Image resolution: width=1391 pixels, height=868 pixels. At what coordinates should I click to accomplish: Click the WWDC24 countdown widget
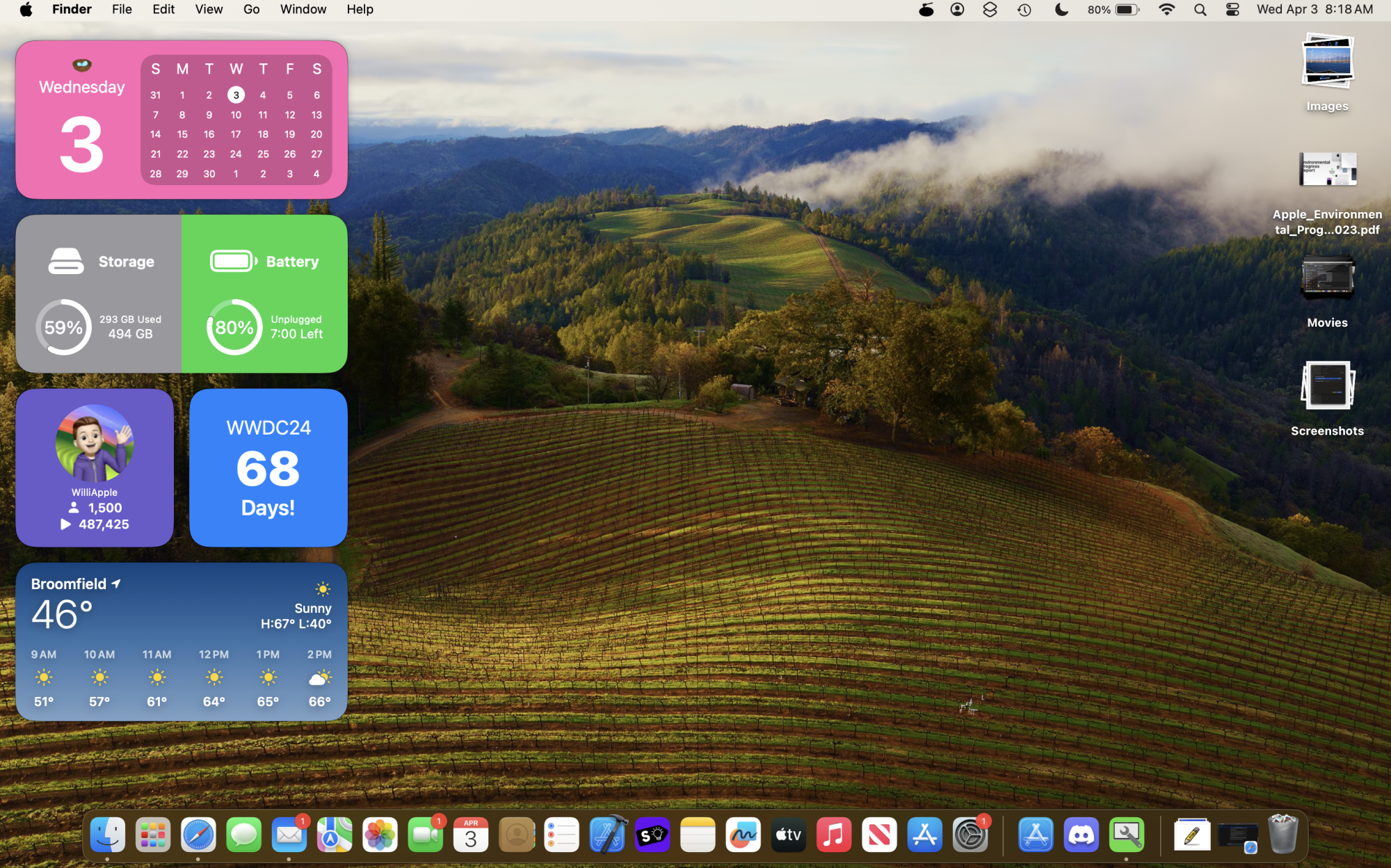pyautogui.click(x=268, y=467)
